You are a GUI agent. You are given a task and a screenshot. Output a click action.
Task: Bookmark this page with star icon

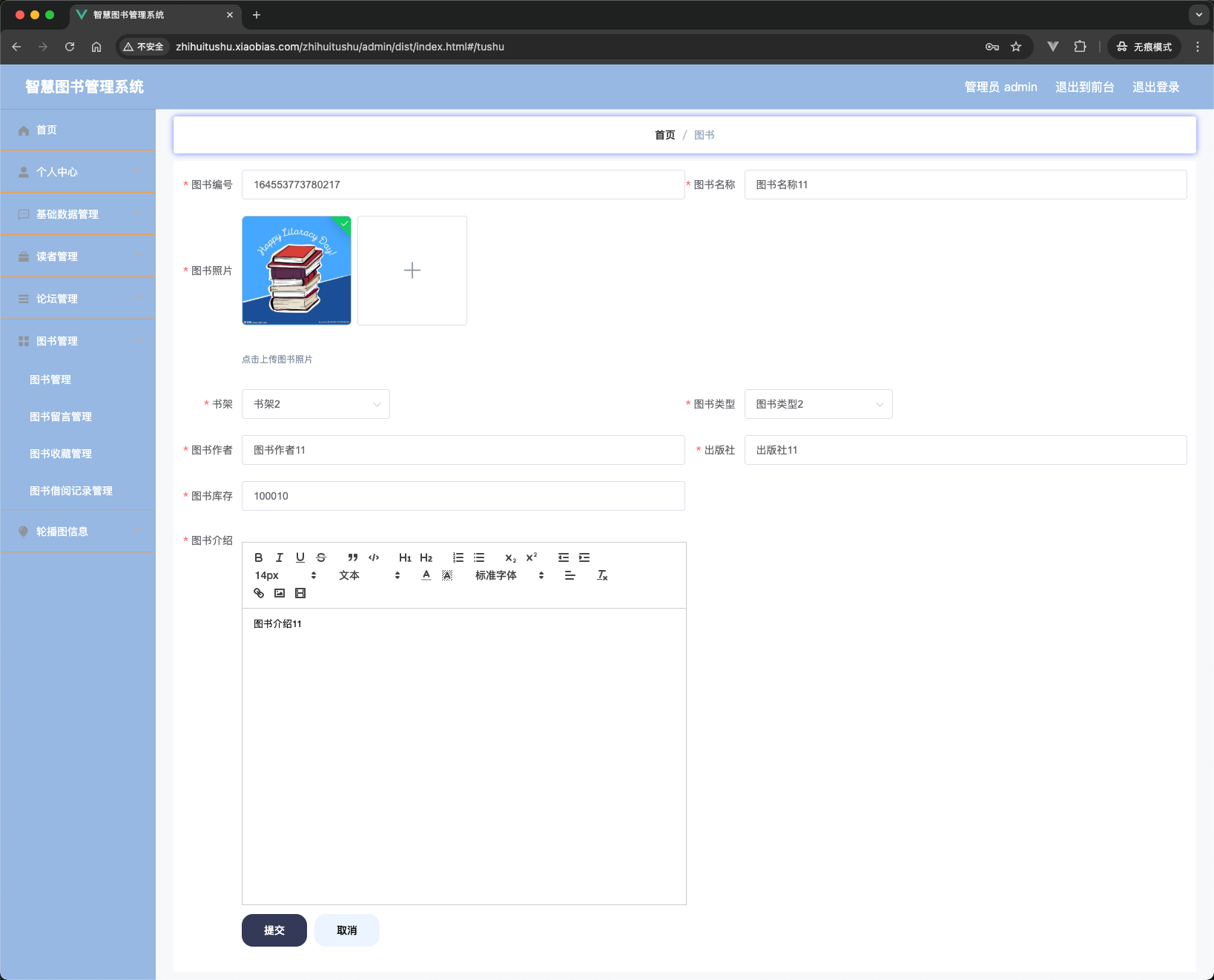1016,47
